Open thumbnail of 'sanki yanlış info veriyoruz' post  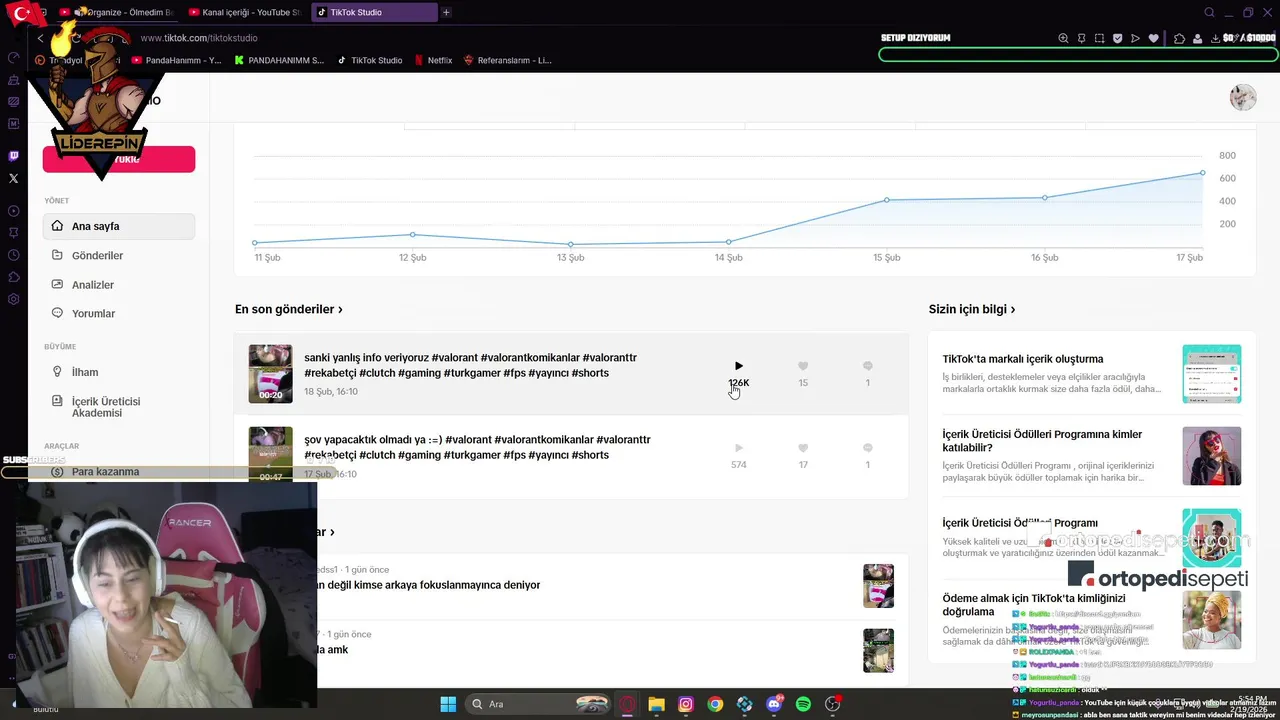(x=270, y=373)
